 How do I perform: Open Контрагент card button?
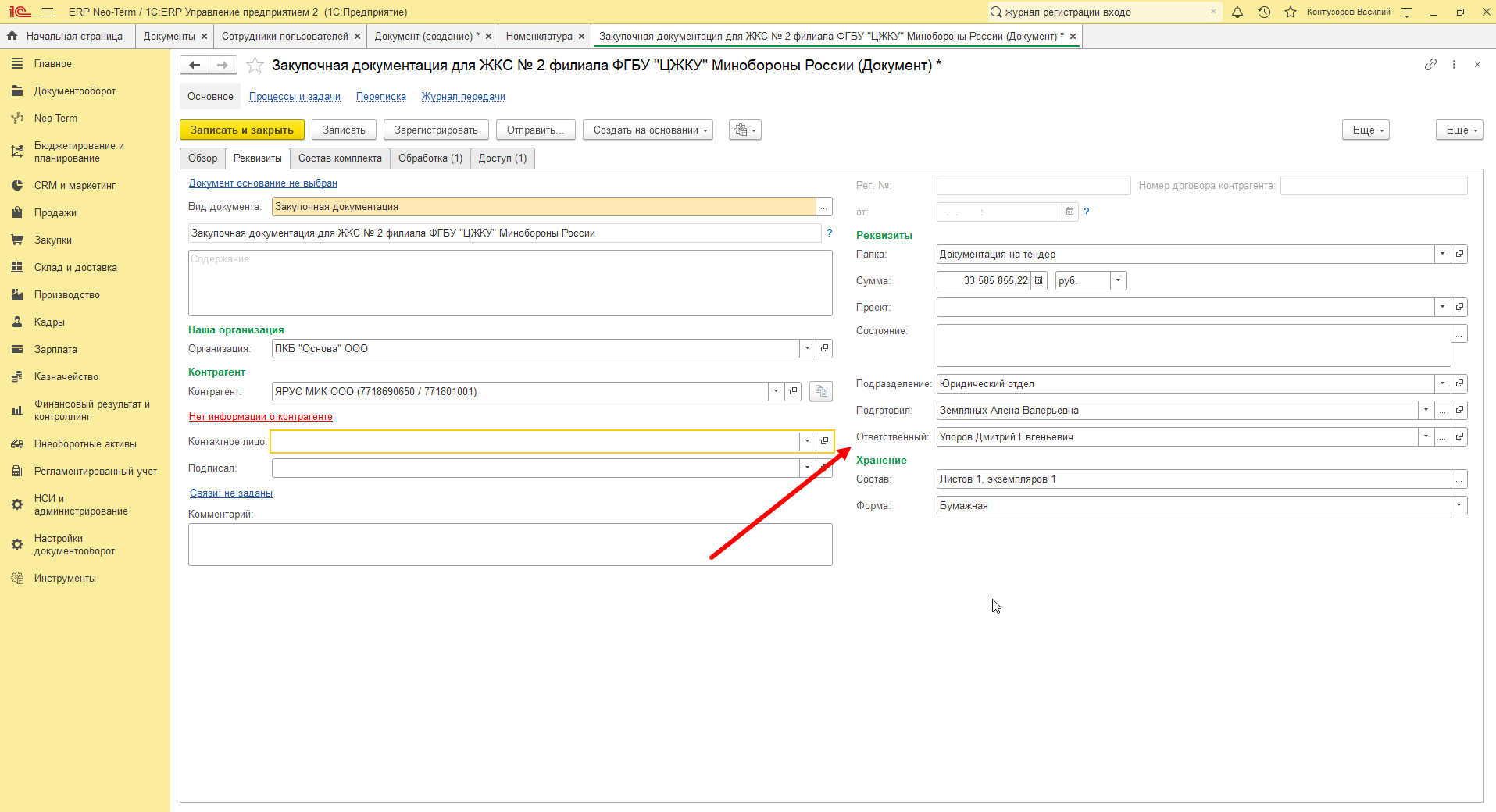pos(793,391)
